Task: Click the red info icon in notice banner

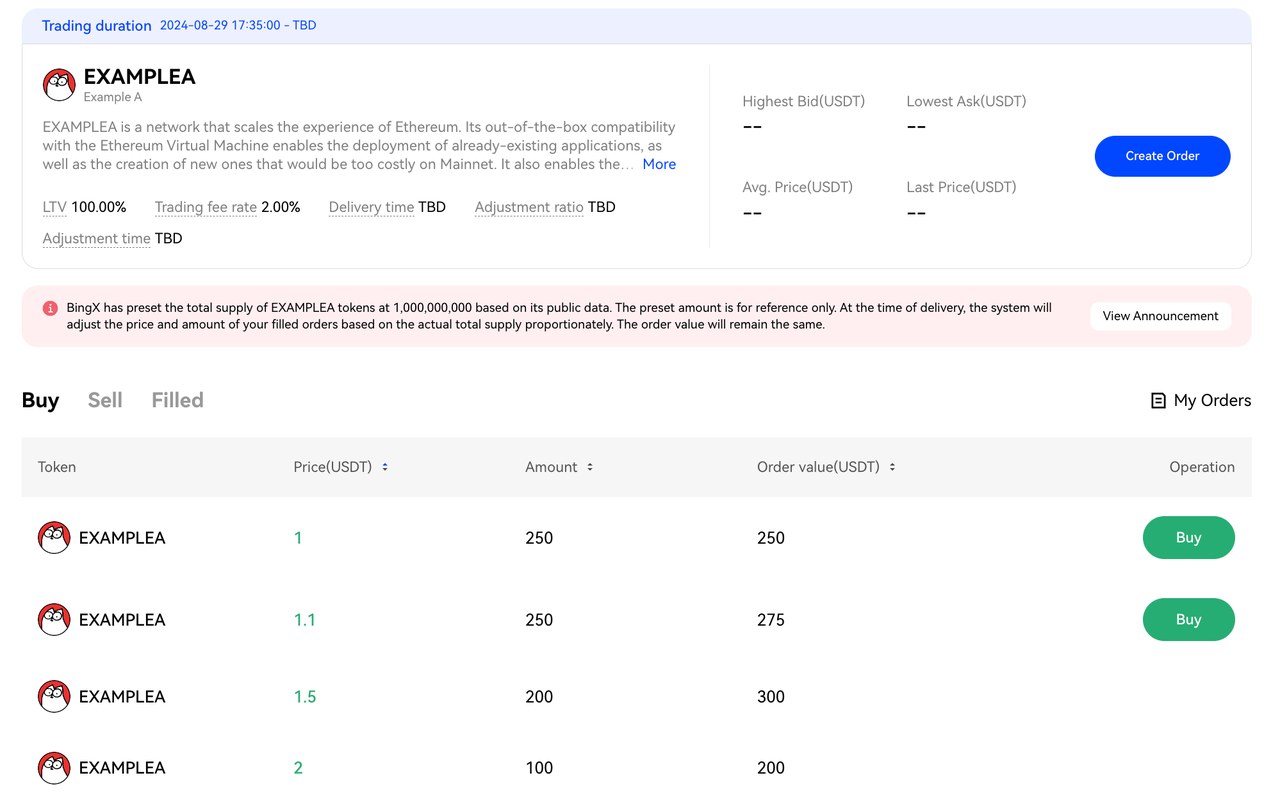Action: point(50,308)
